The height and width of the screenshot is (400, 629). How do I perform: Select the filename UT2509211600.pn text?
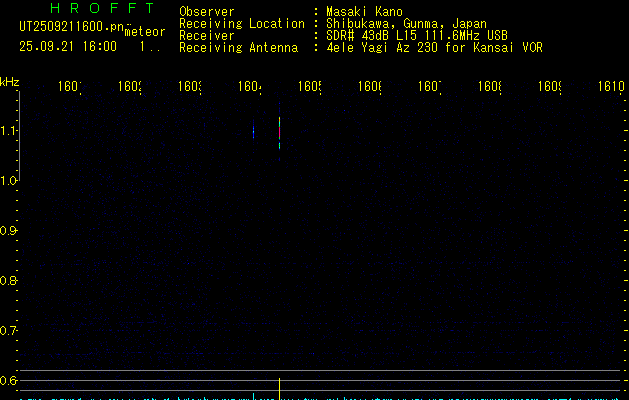[x=72, y=27]
